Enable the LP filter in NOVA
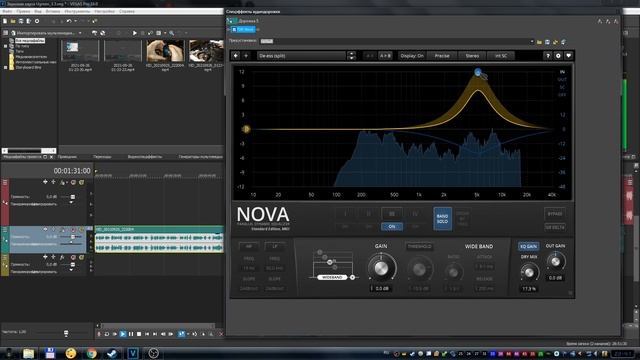 [275, 246]
